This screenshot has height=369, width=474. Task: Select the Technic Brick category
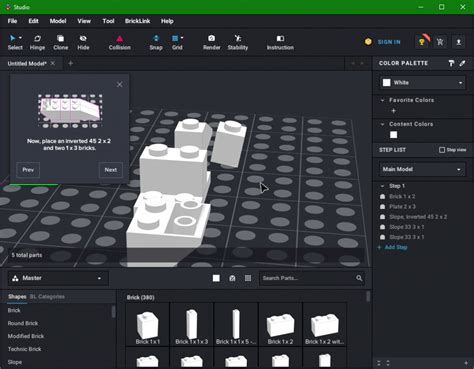[24, 349]
